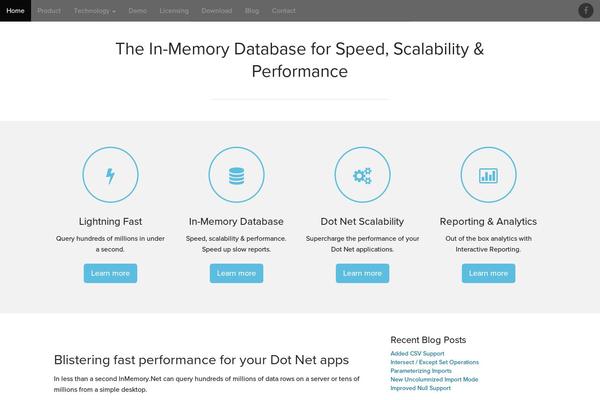This screenshot has height=400, width=600.
Task: Open the Contact page
Action: [x=284, y=11]
